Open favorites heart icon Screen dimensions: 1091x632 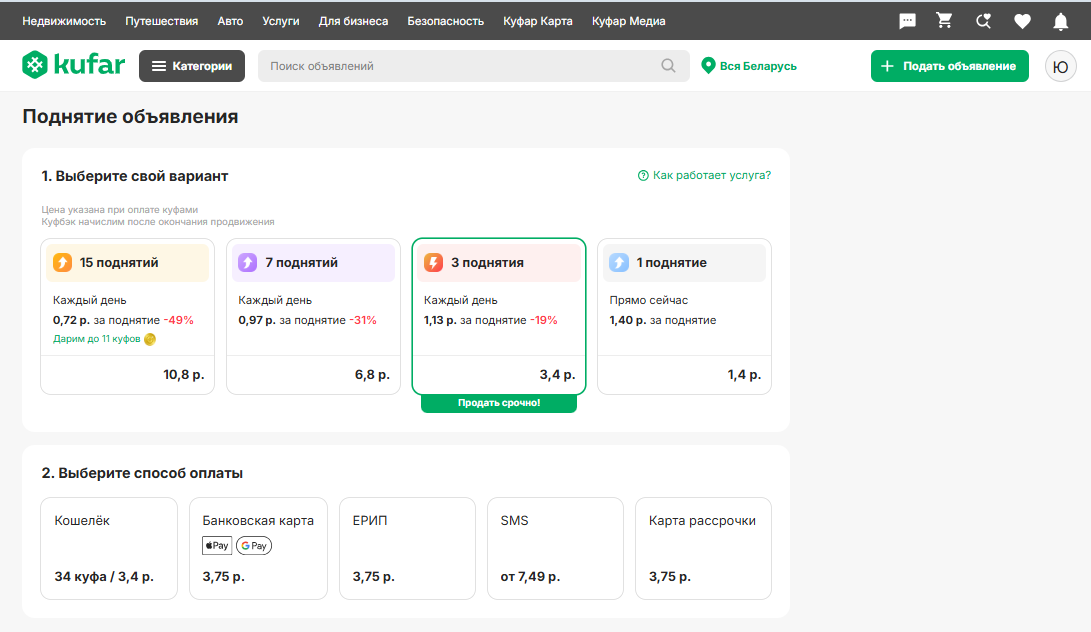[1022, 21]
